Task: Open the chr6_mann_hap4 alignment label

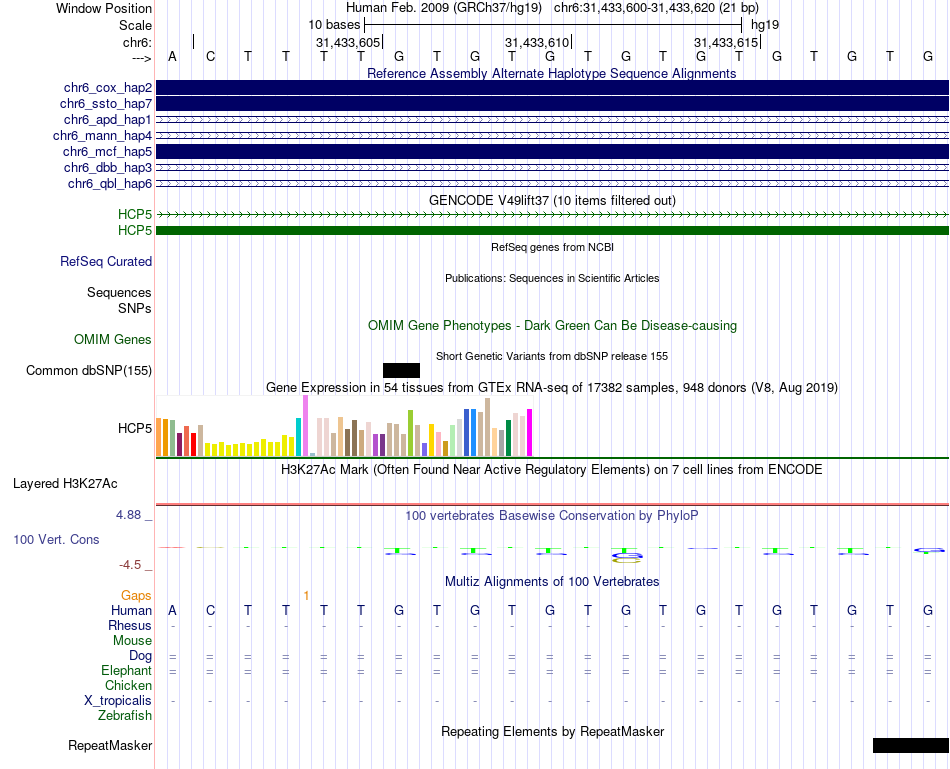Action: (x=102, y=136)
